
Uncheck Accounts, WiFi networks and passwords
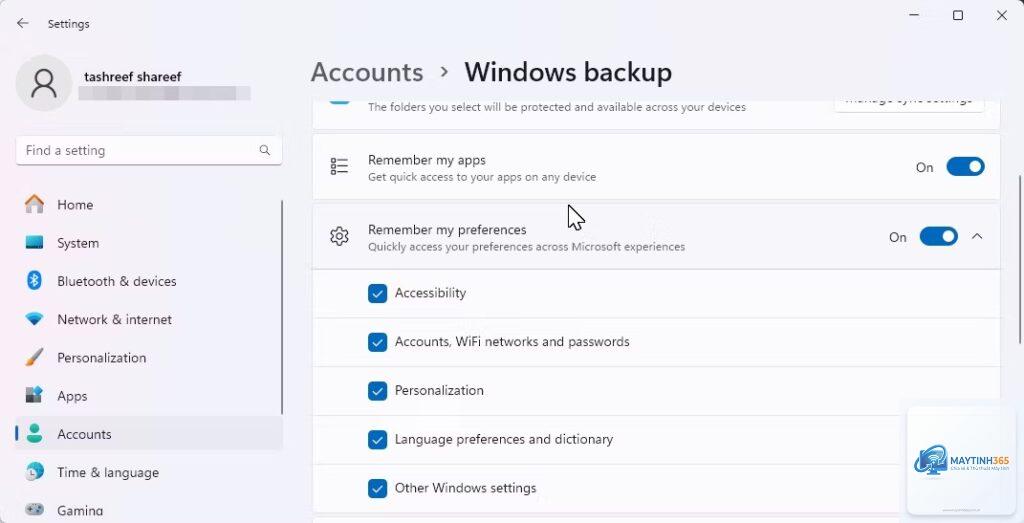point(377,342)
